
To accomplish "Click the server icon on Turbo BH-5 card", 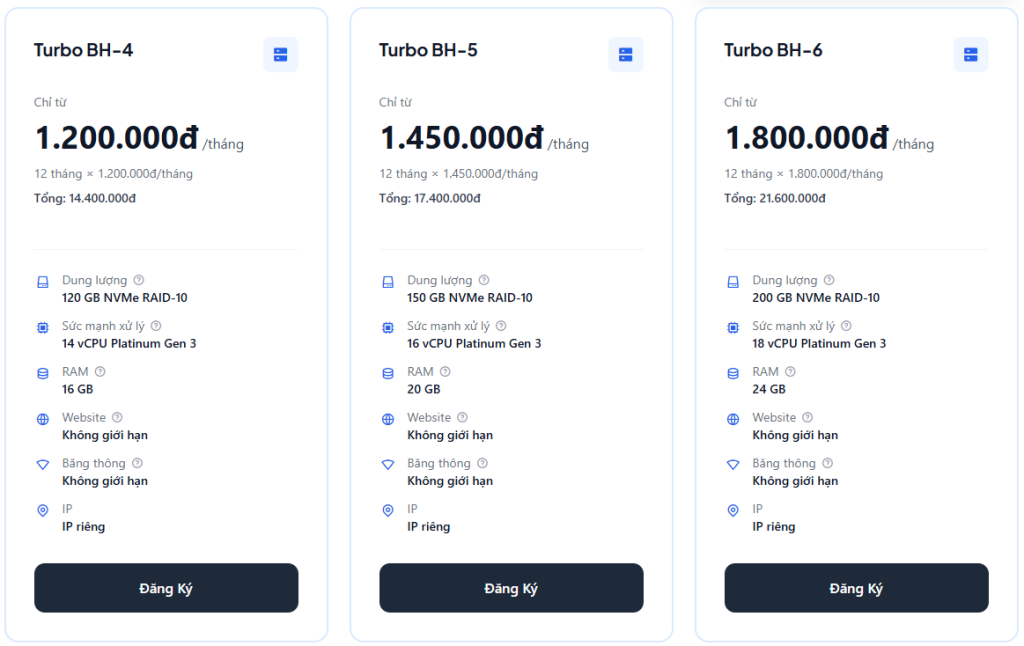I will click(626, 55).
